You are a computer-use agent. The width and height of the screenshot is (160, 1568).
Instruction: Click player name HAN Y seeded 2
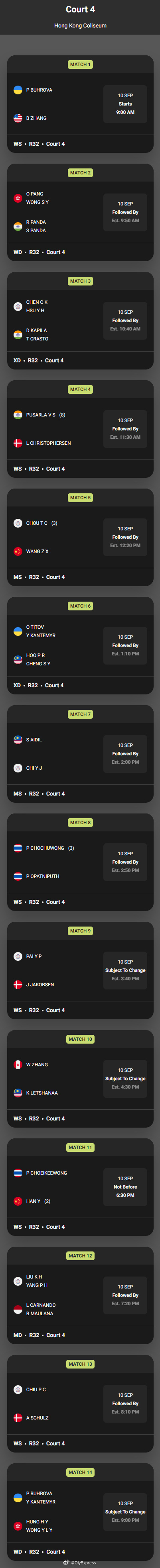(33, 1201)
